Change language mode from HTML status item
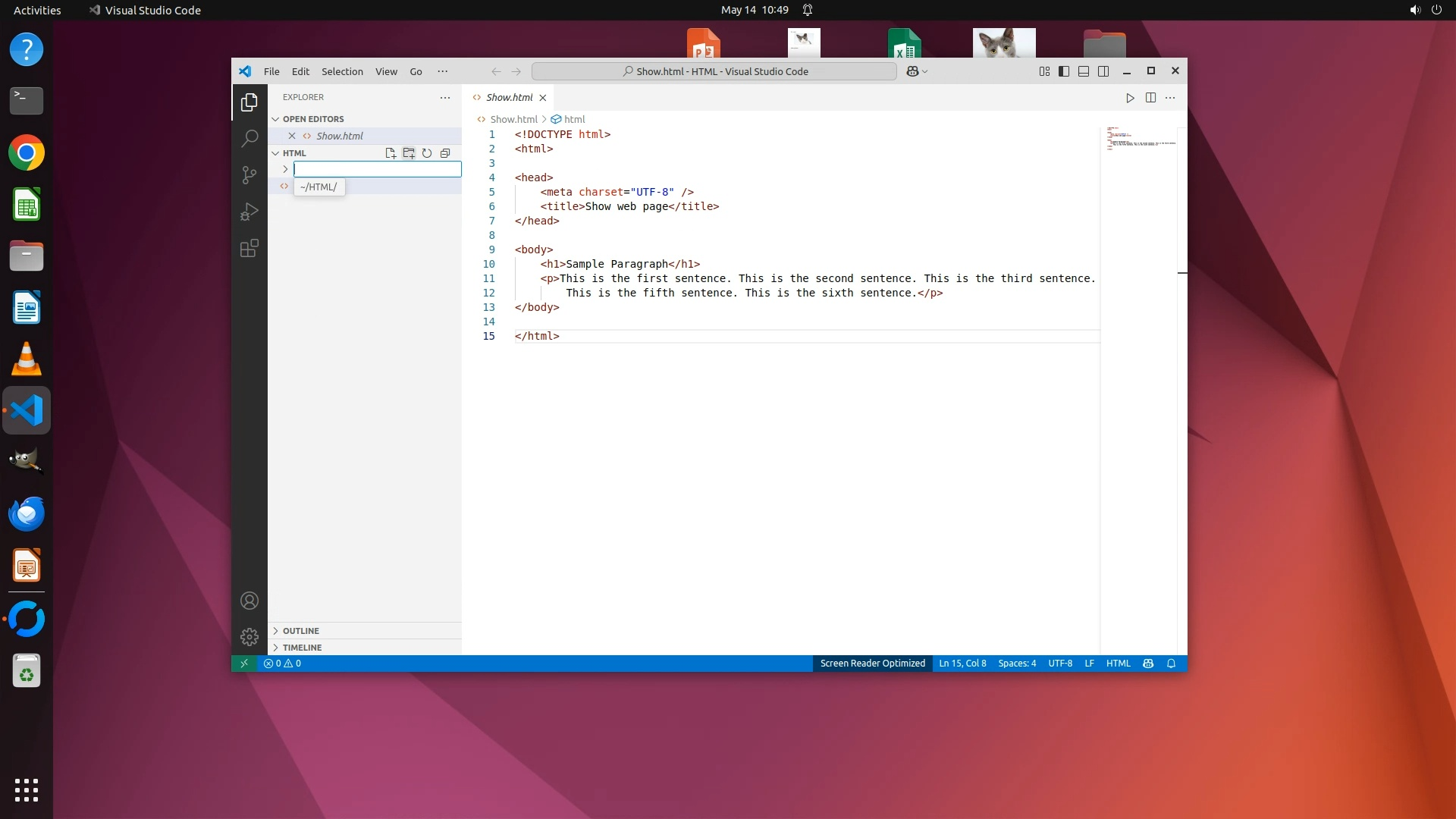The height and width of the screenshot is (819, 1456). click(1118, 664)
